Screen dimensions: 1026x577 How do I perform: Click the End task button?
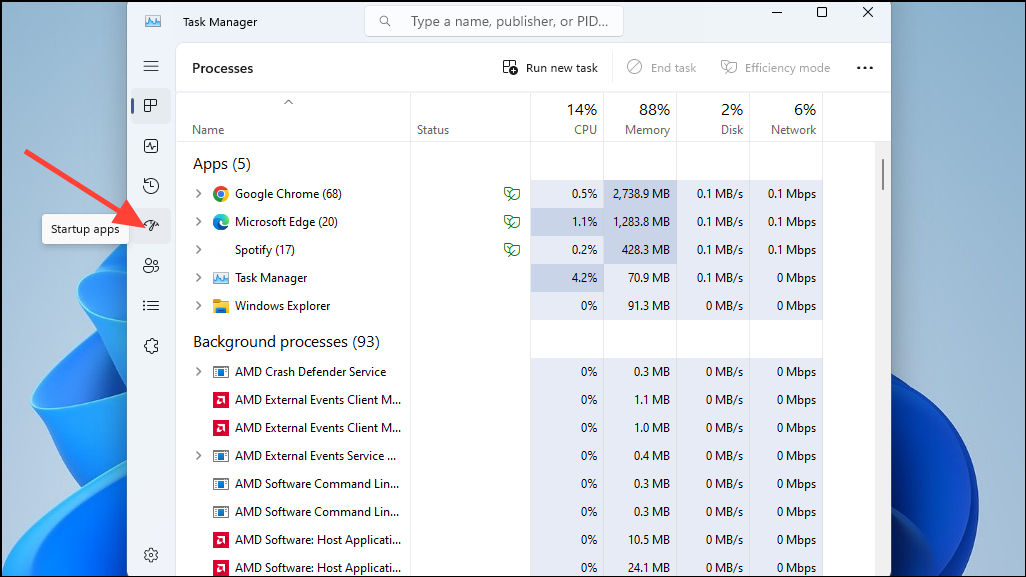(662, 68)
